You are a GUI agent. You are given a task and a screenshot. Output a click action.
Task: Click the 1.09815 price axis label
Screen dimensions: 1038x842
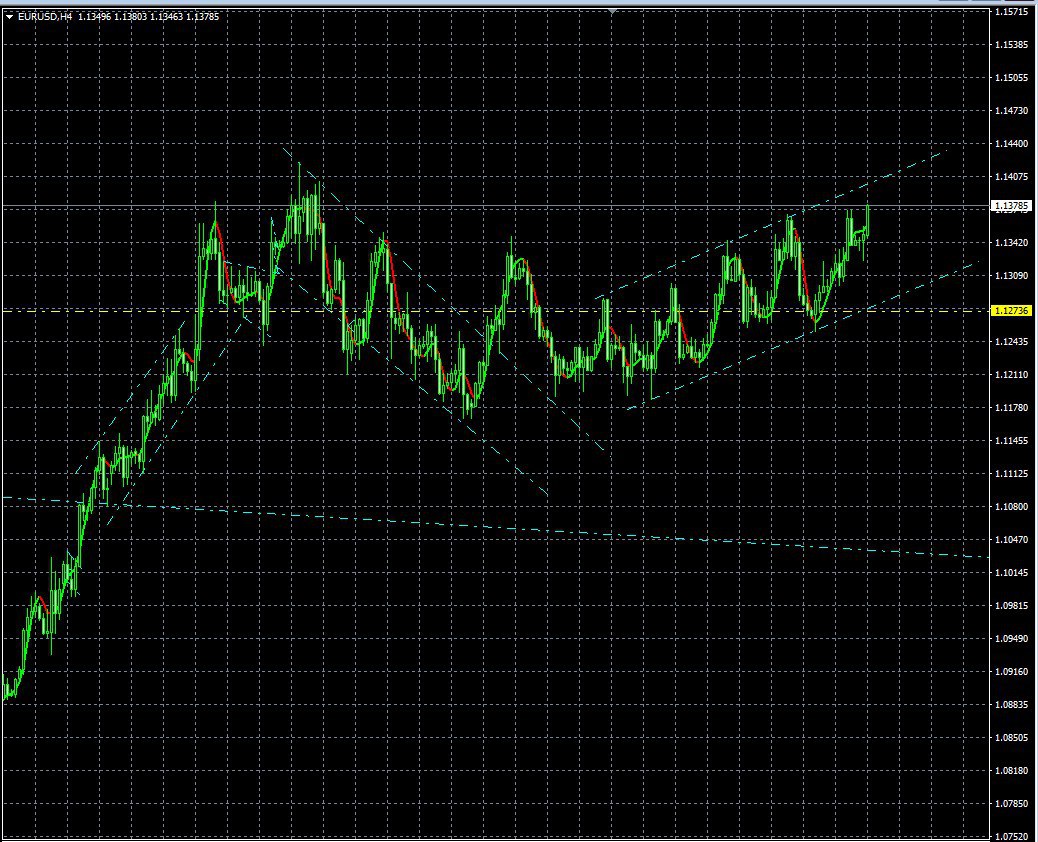[1012, 606]
